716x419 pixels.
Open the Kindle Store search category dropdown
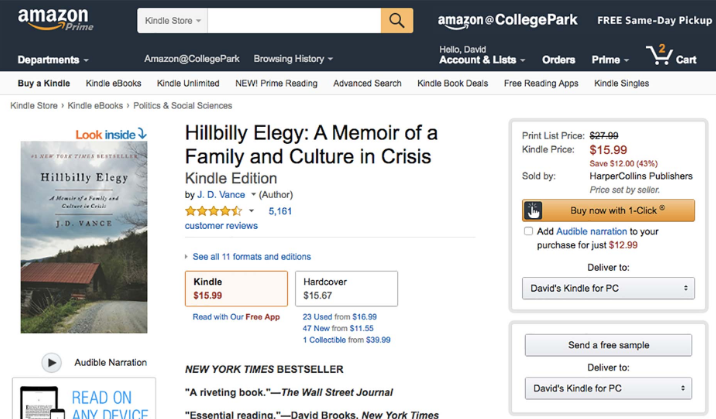pos(174,20)
